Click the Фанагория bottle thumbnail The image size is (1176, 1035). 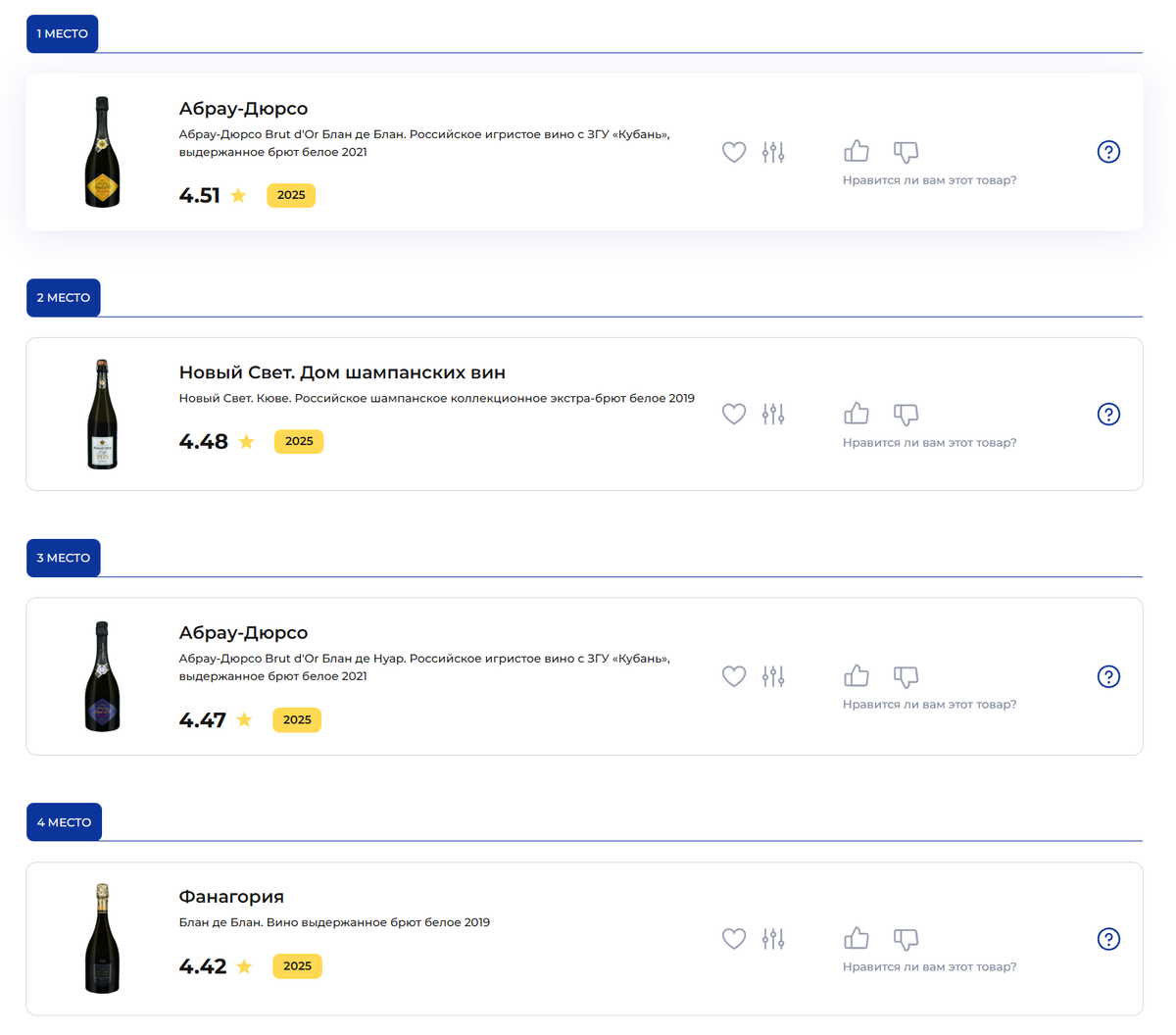pos(102,939)
